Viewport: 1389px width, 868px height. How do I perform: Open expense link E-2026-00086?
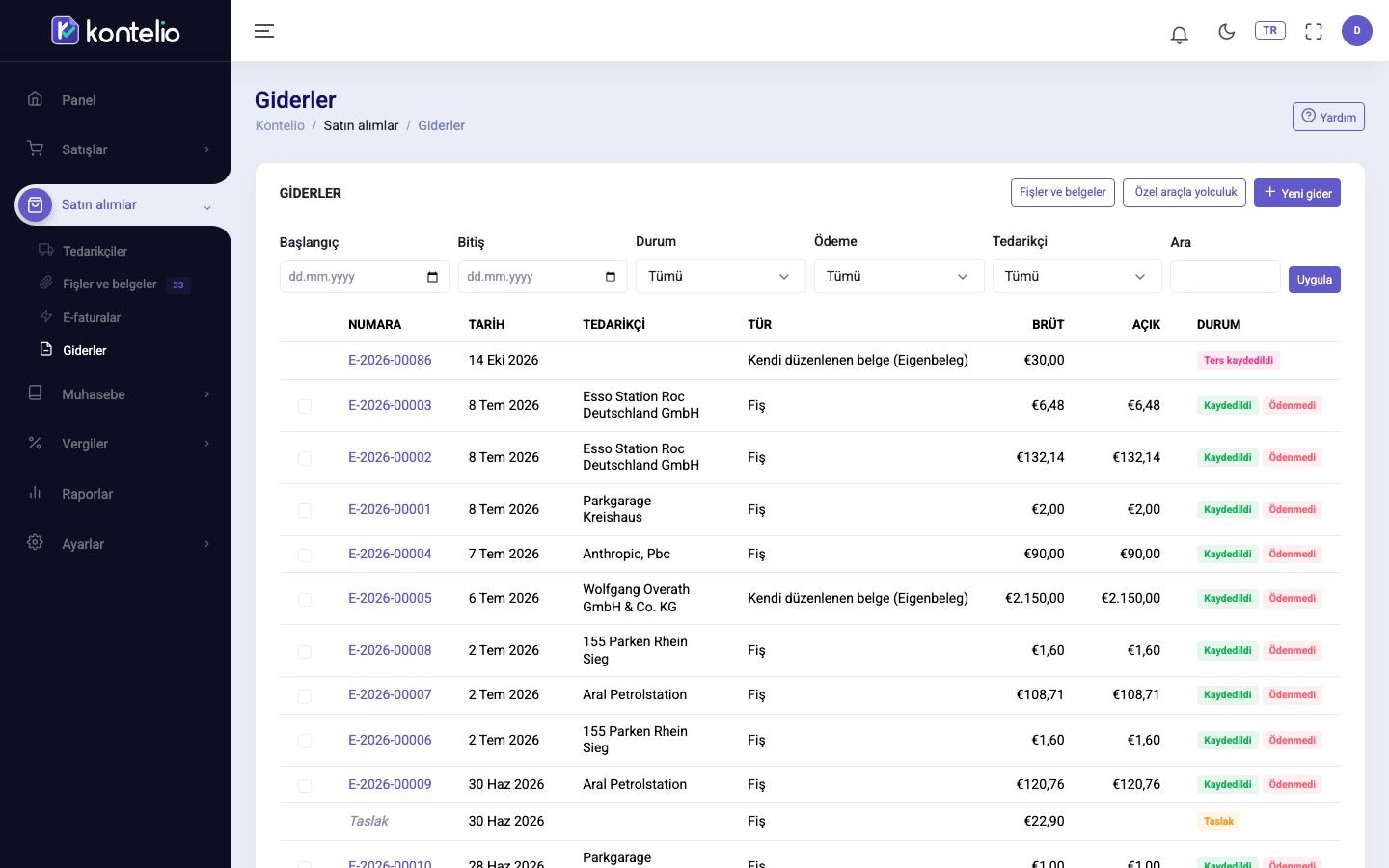pos(390,360)
